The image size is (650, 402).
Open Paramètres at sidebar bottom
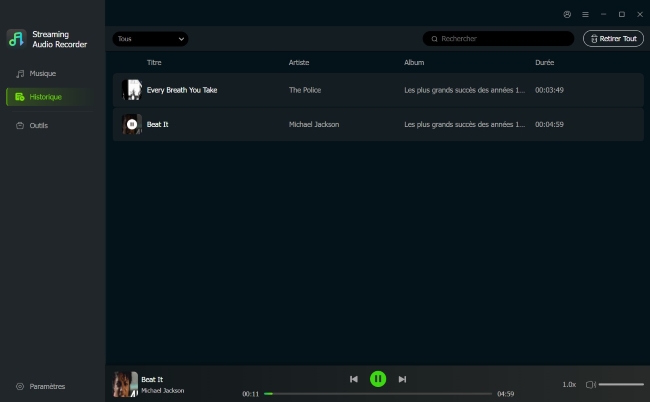pos(40,386)
